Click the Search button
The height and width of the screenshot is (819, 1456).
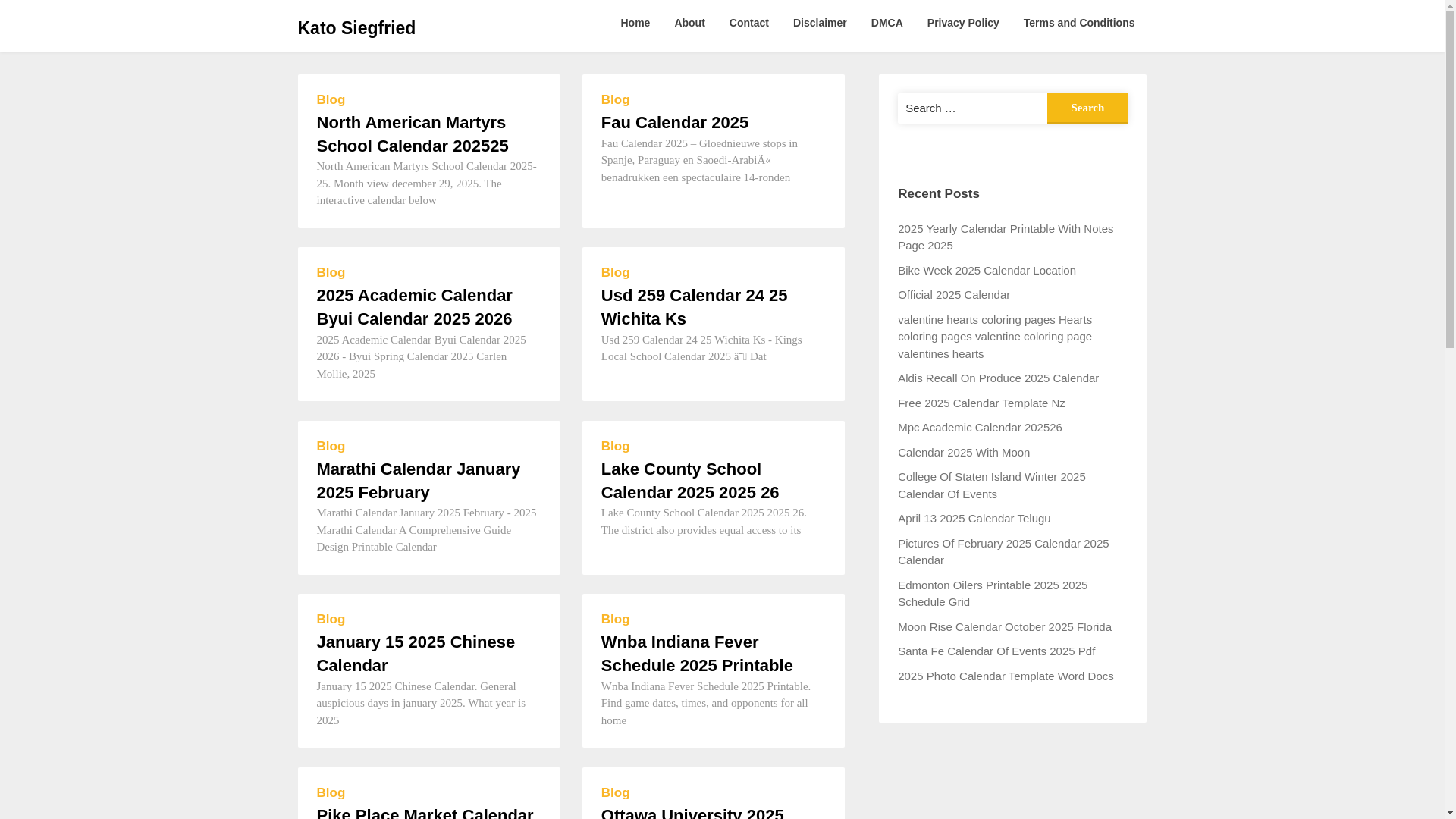1087,108
